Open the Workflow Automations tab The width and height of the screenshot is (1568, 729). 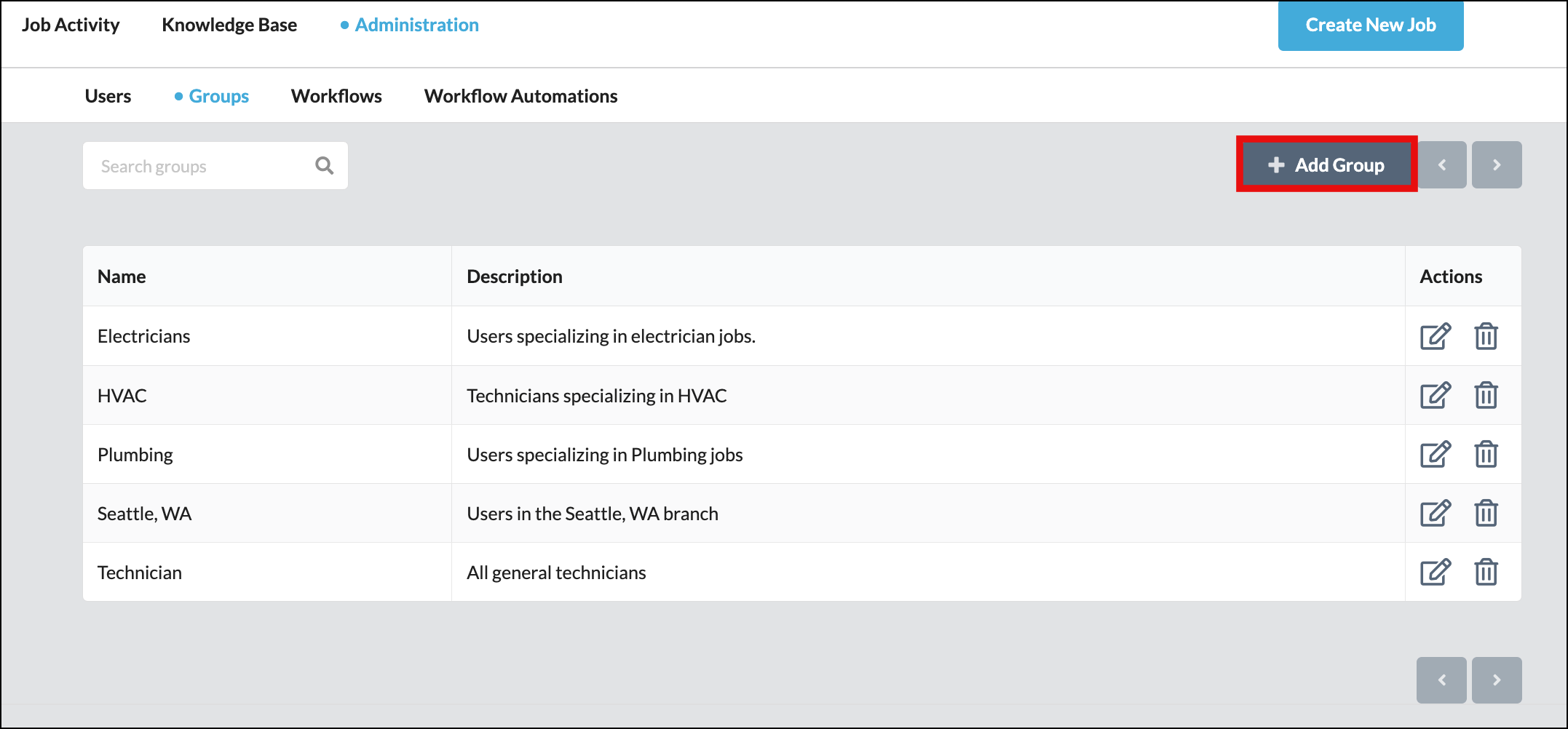coord(520,96)
